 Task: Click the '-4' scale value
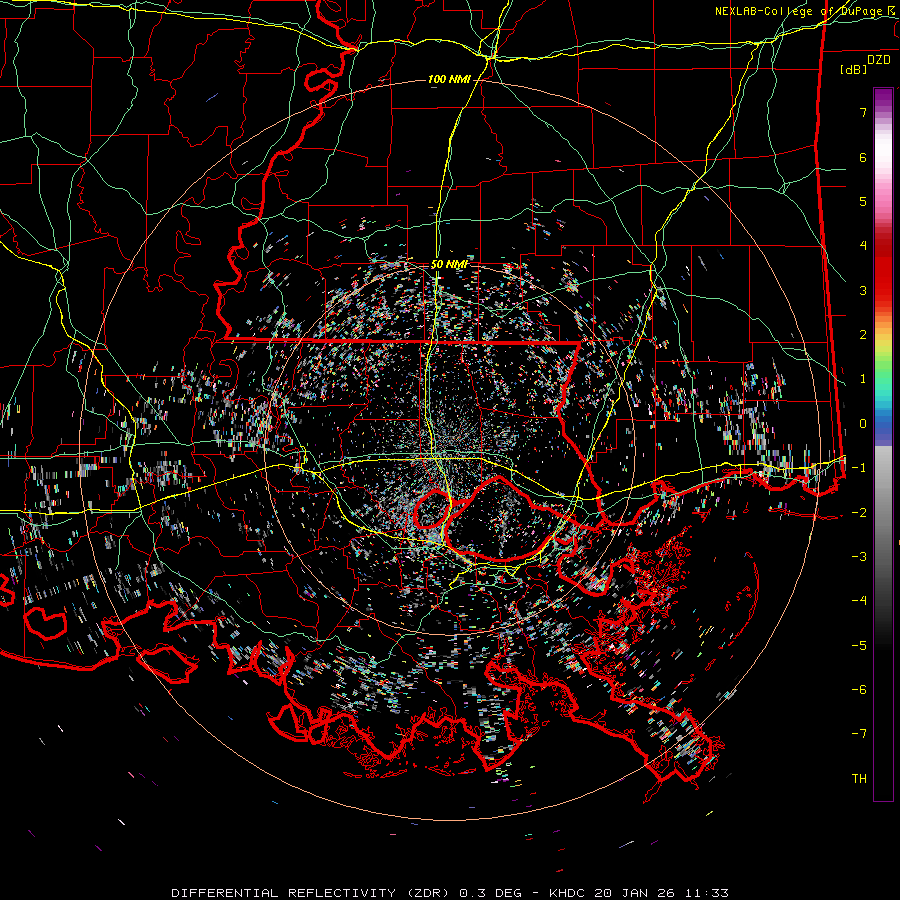pyautogui.click(x=859, y=601)
